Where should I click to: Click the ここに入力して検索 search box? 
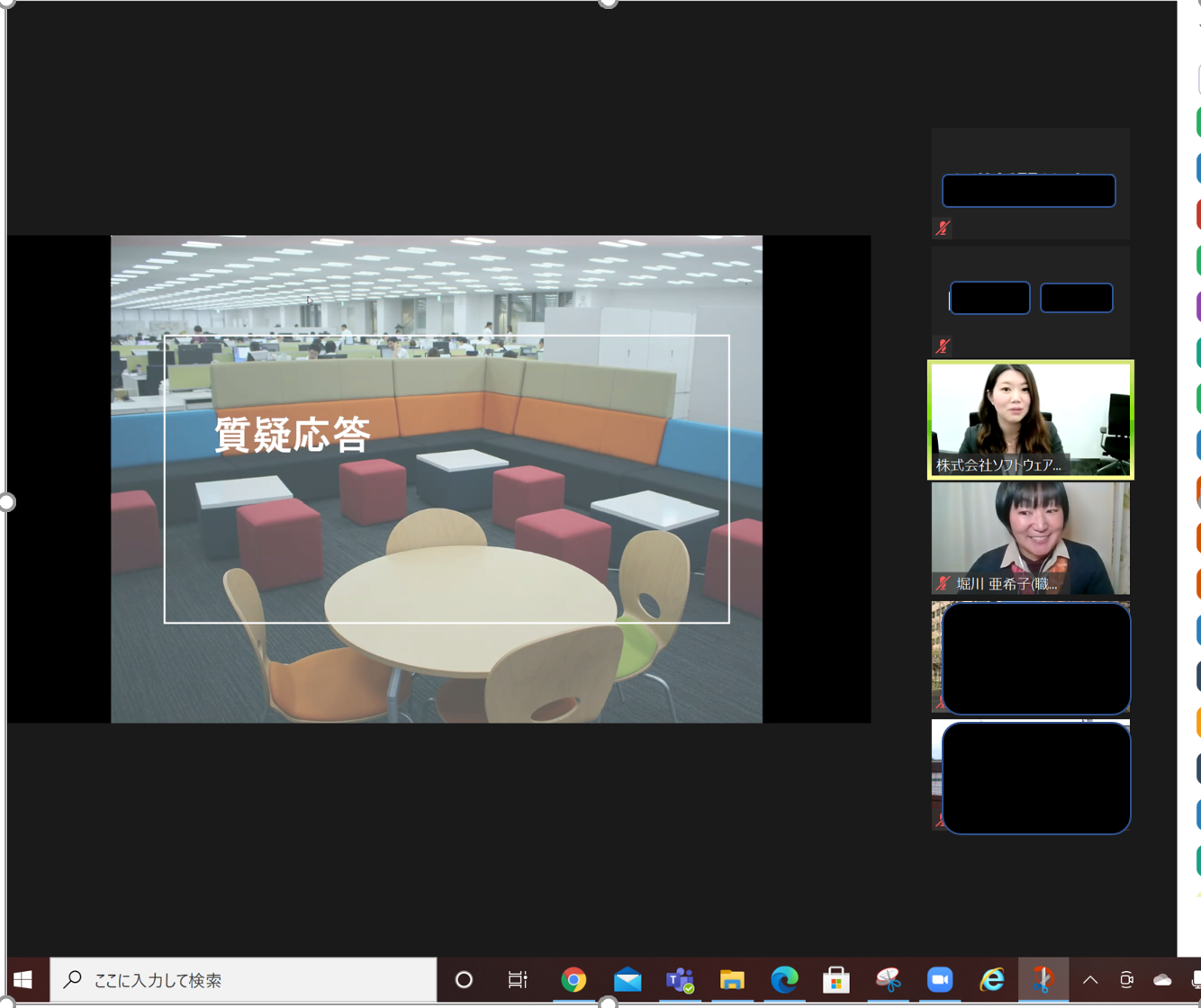[243, 979]
